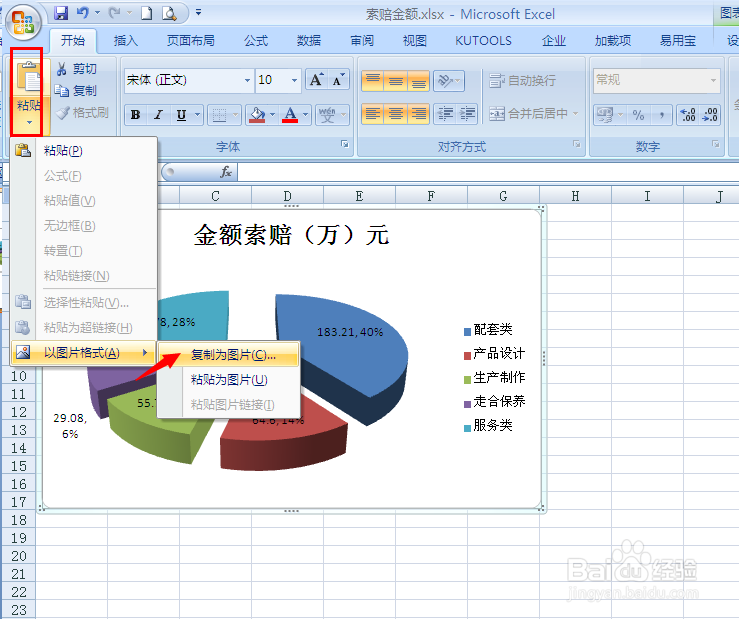Click the cell borders icon
This screenshot has width=739, height=619.
point(219,115)
